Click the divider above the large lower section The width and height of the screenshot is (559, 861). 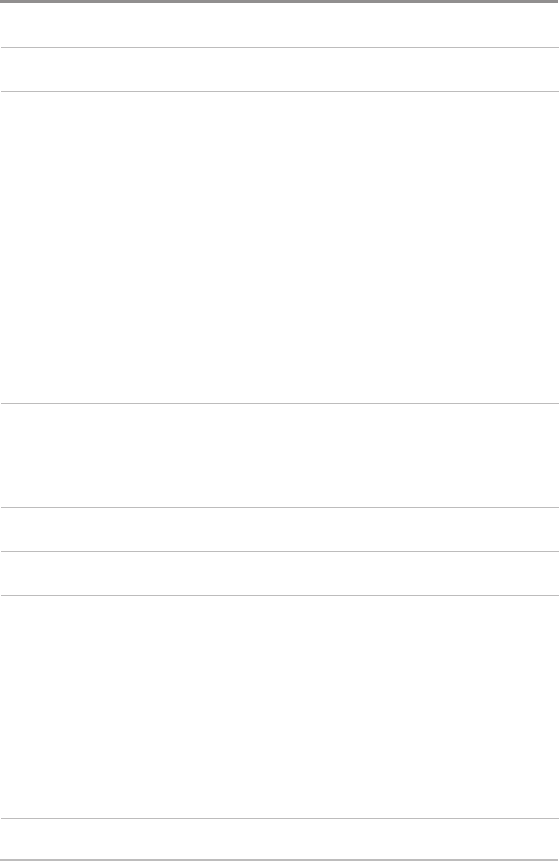click(280, 595)
